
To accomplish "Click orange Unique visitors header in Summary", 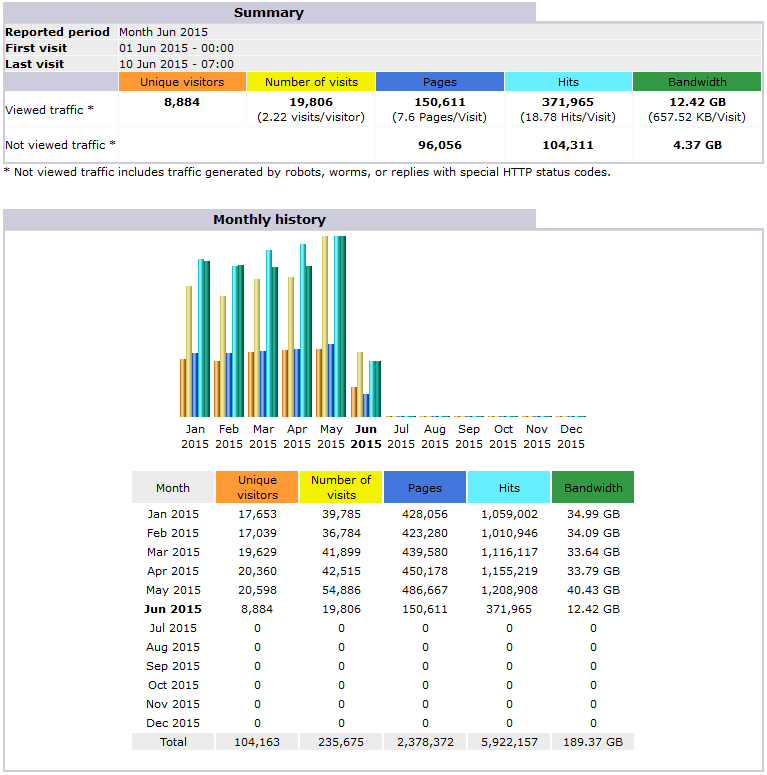I will click(x=182, y=82).
